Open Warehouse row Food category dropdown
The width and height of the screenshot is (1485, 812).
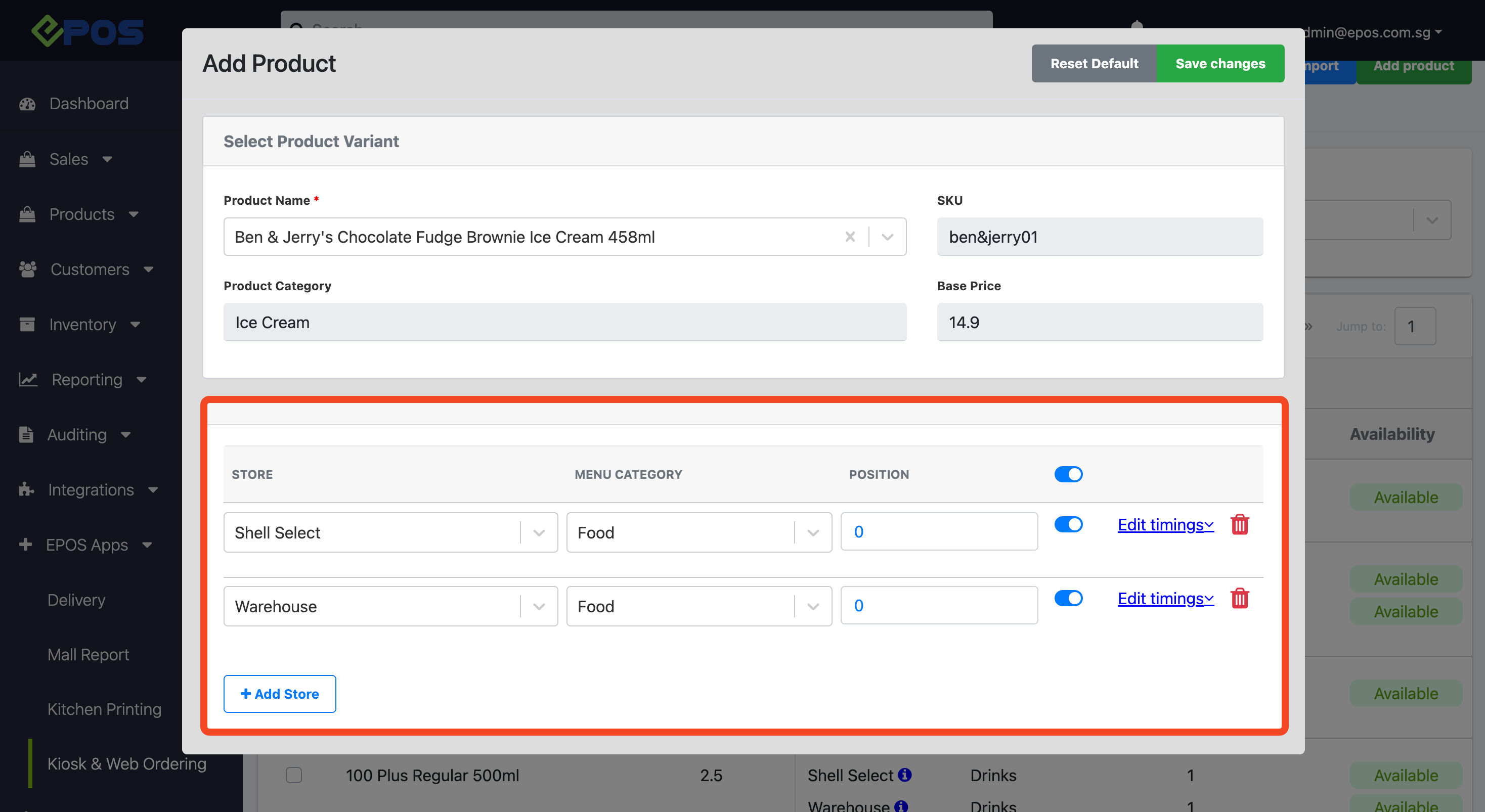click(x=700, y=606)
